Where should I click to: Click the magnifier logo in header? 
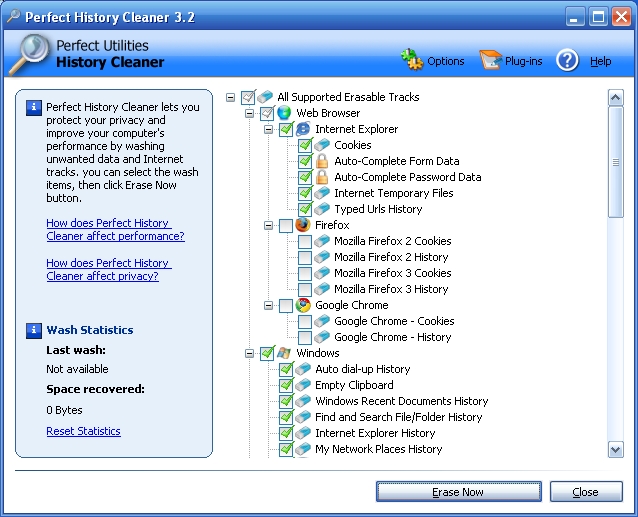(29, 55)
